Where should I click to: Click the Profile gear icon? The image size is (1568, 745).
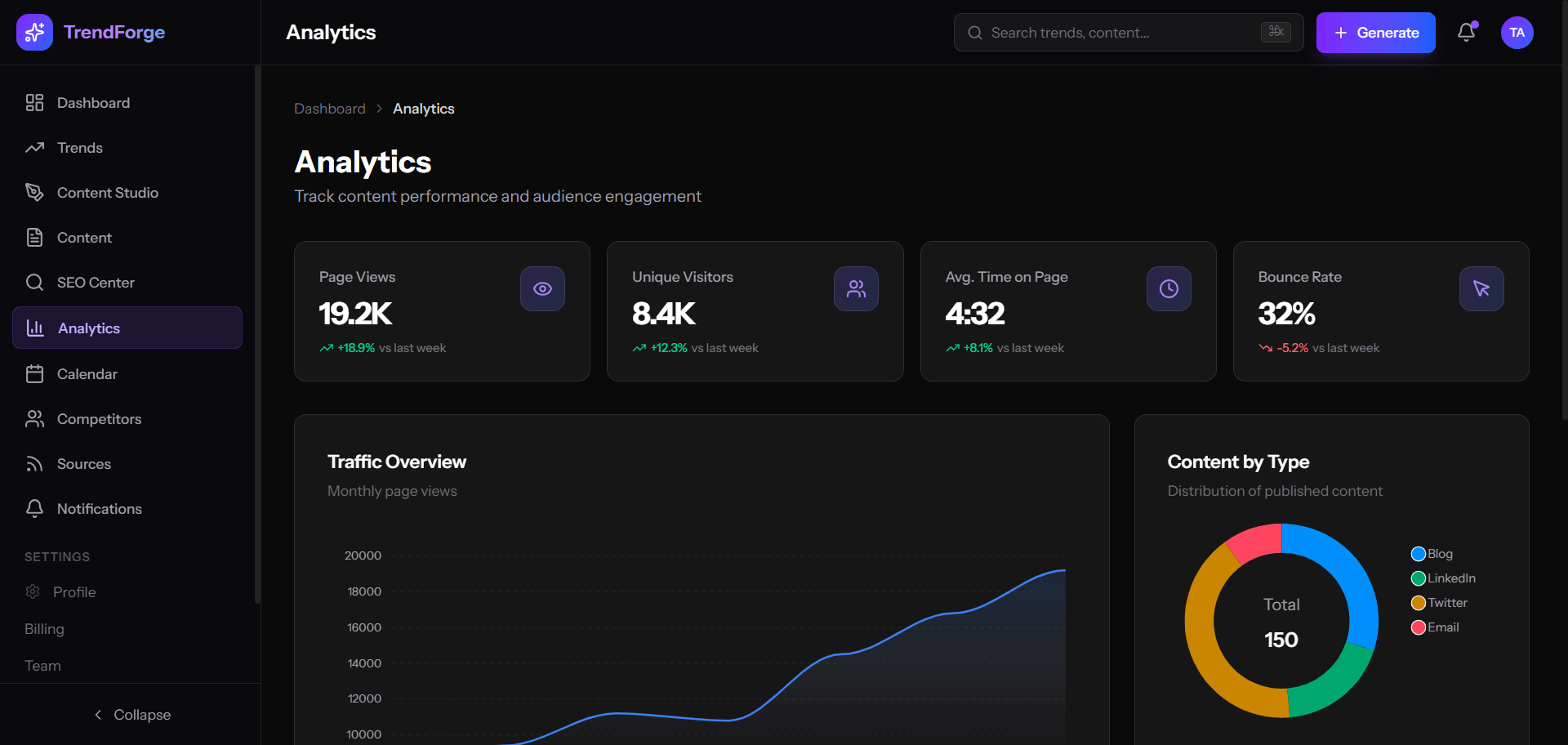coord(33,591)
